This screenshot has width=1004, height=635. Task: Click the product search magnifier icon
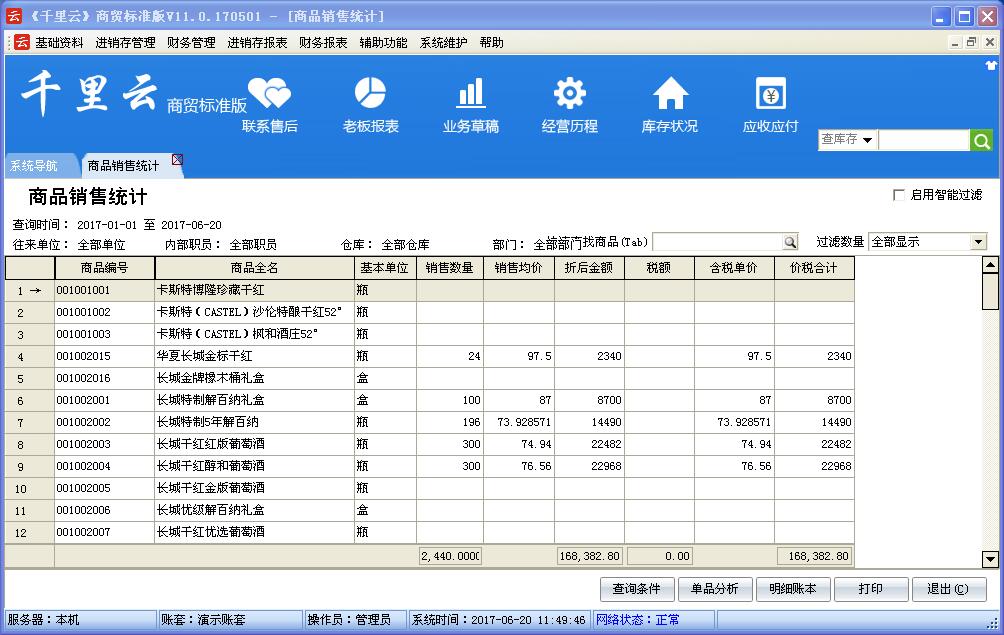pyautogui.click(x=790, y=242)
